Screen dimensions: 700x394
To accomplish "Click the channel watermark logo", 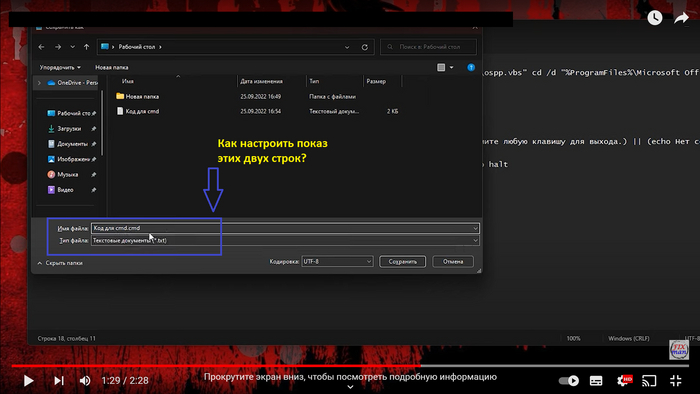I will 679,350.
